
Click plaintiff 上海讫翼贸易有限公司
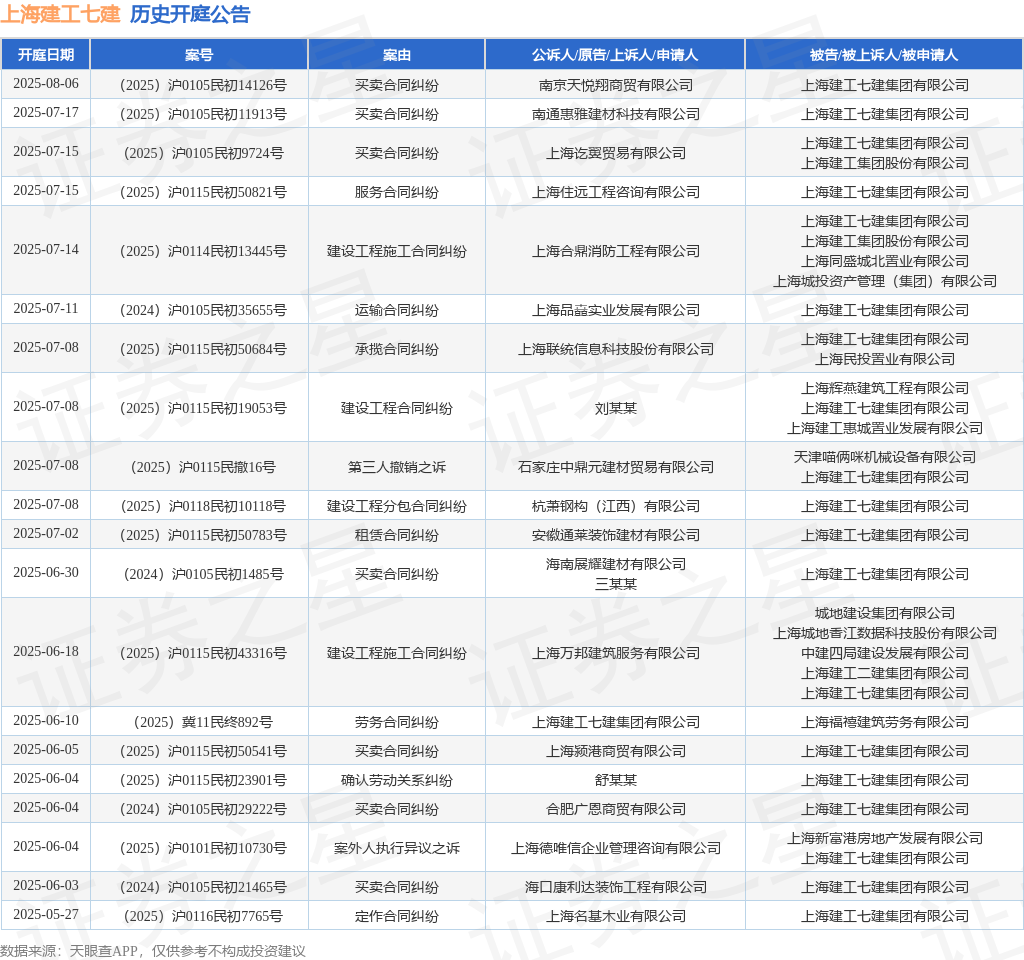click(x=615, y=153)
